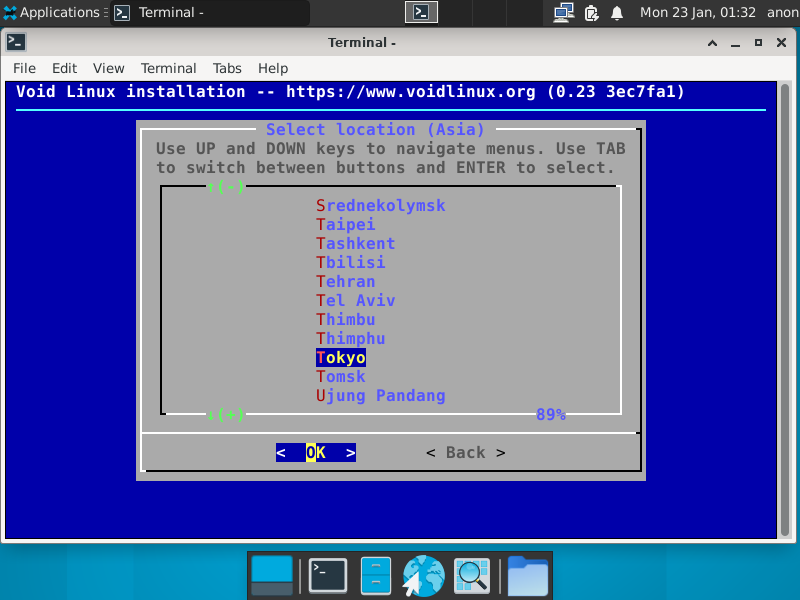Screen dimensions: 800x600
Task: Select Tashkent in the location list
Action: 356,243
